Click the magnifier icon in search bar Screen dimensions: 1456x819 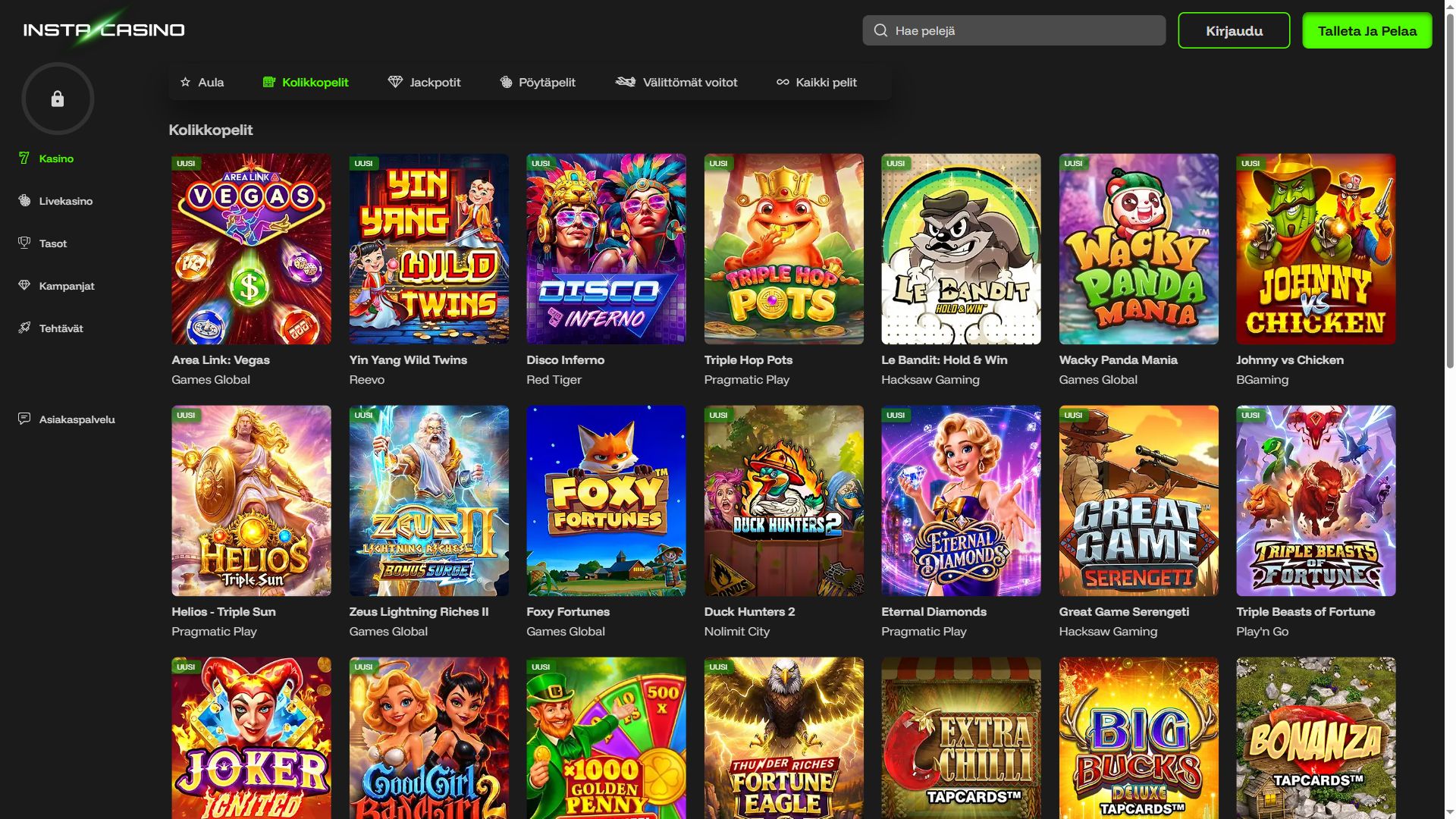[880, 30]
